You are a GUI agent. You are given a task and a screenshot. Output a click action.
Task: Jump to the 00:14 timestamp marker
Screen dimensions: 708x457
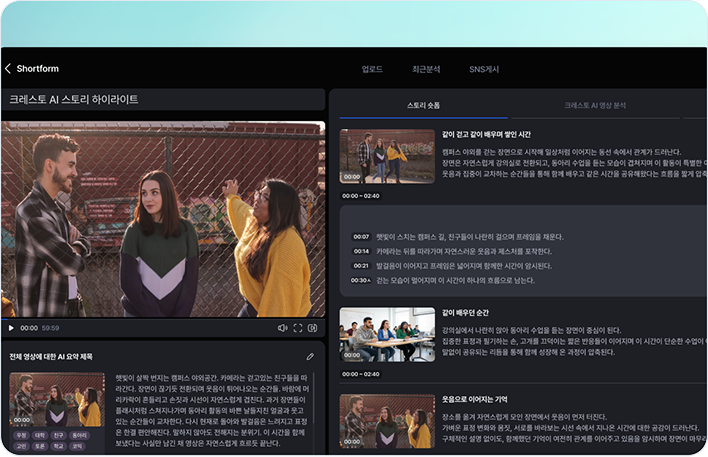tap(361, 252)
